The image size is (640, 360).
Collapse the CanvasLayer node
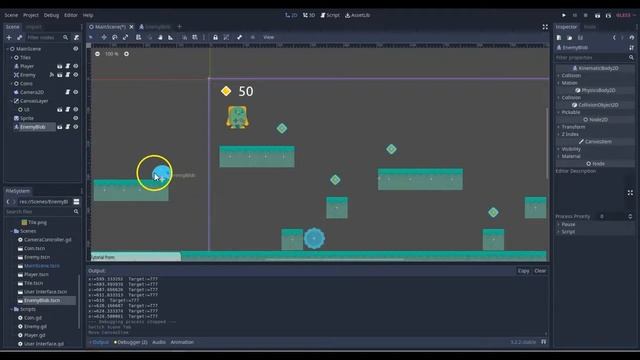pyautogui.click(x=11, y=101)
